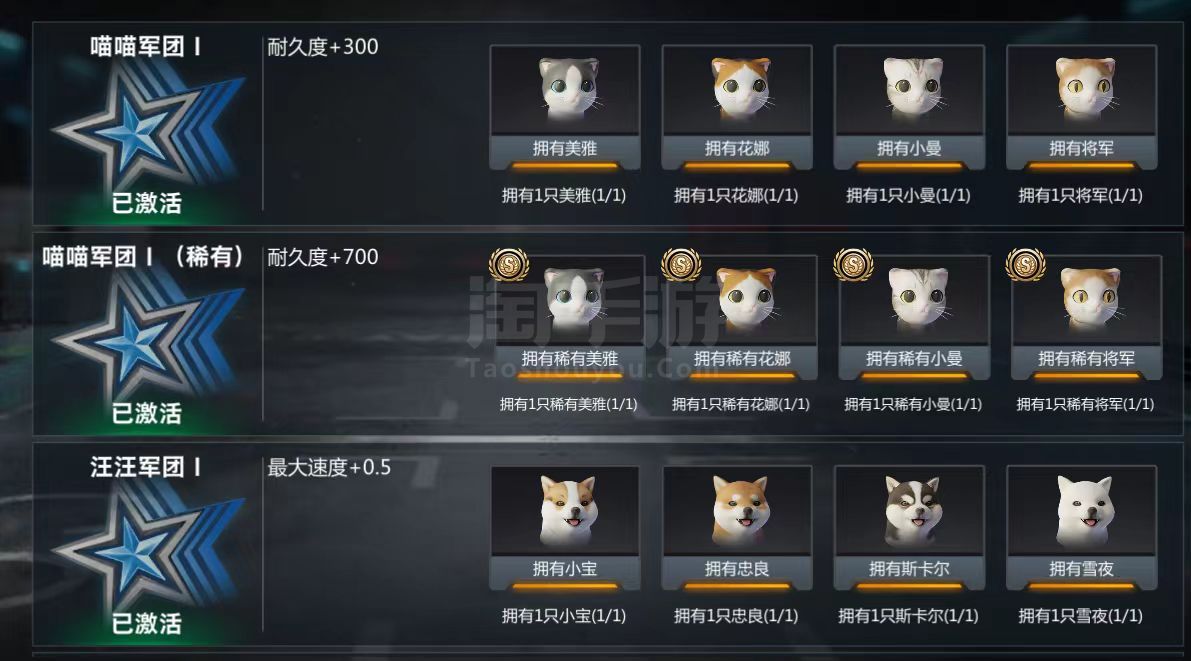Click the 拥有稀有花娜 label button

[x=741, y=359]
